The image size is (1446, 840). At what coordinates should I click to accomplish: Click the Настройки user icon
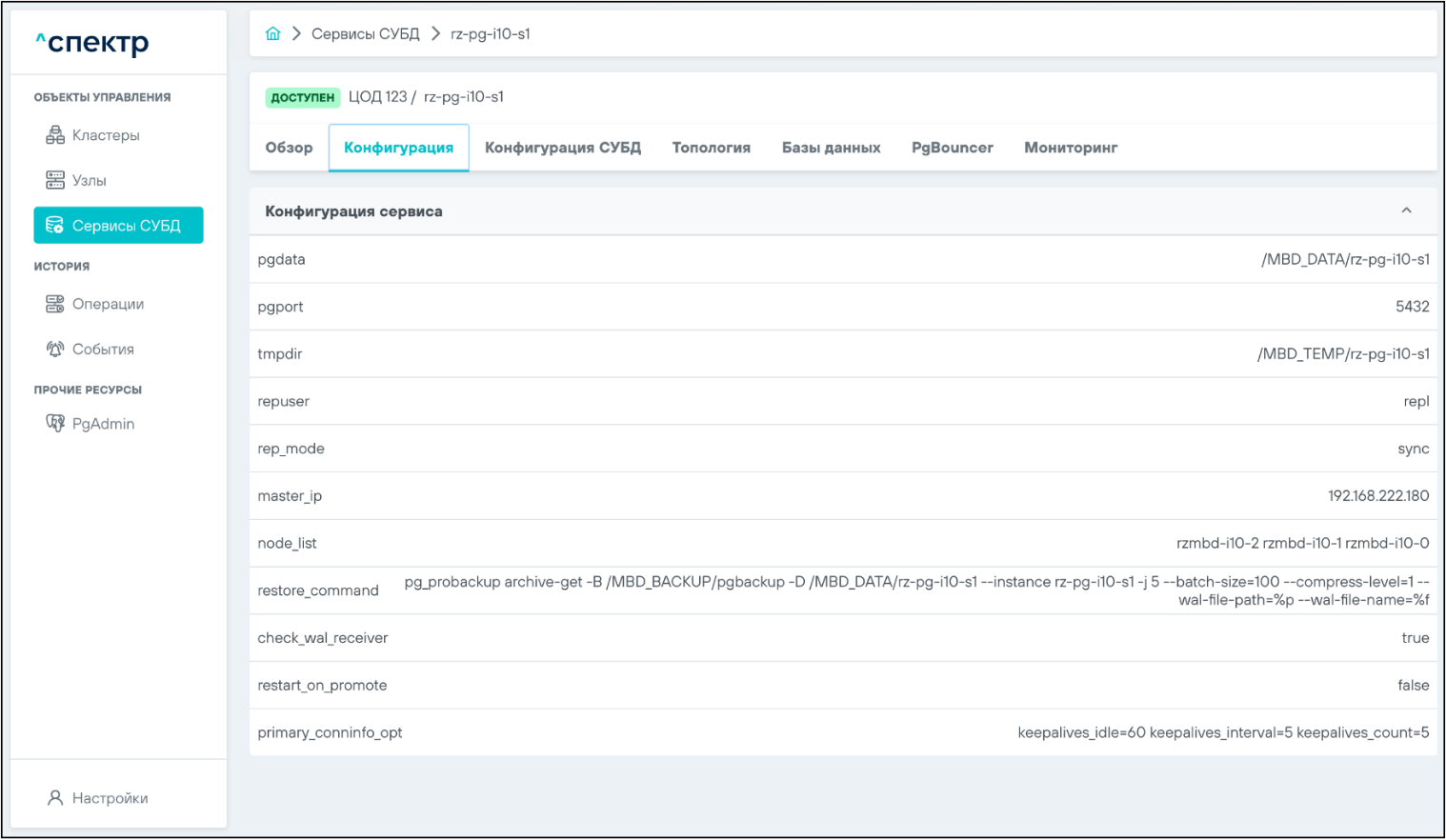pyautogui.click(x=55, y=798)
